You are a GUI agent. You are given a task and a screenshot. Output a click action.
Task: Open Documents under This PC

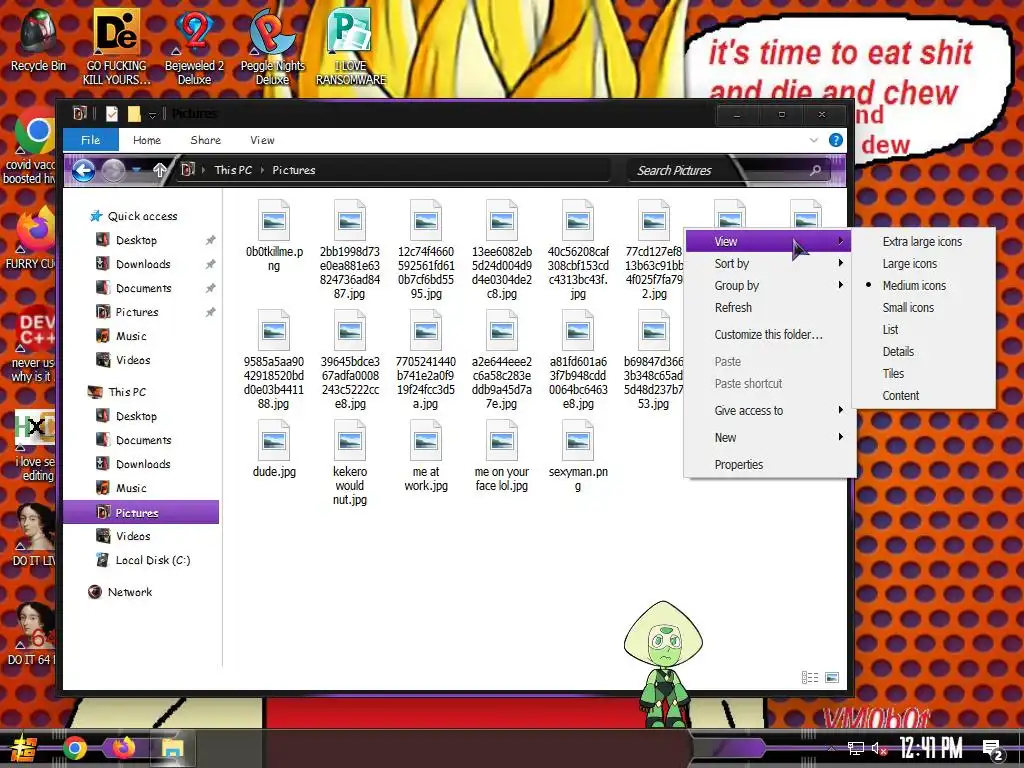point(144,440)
